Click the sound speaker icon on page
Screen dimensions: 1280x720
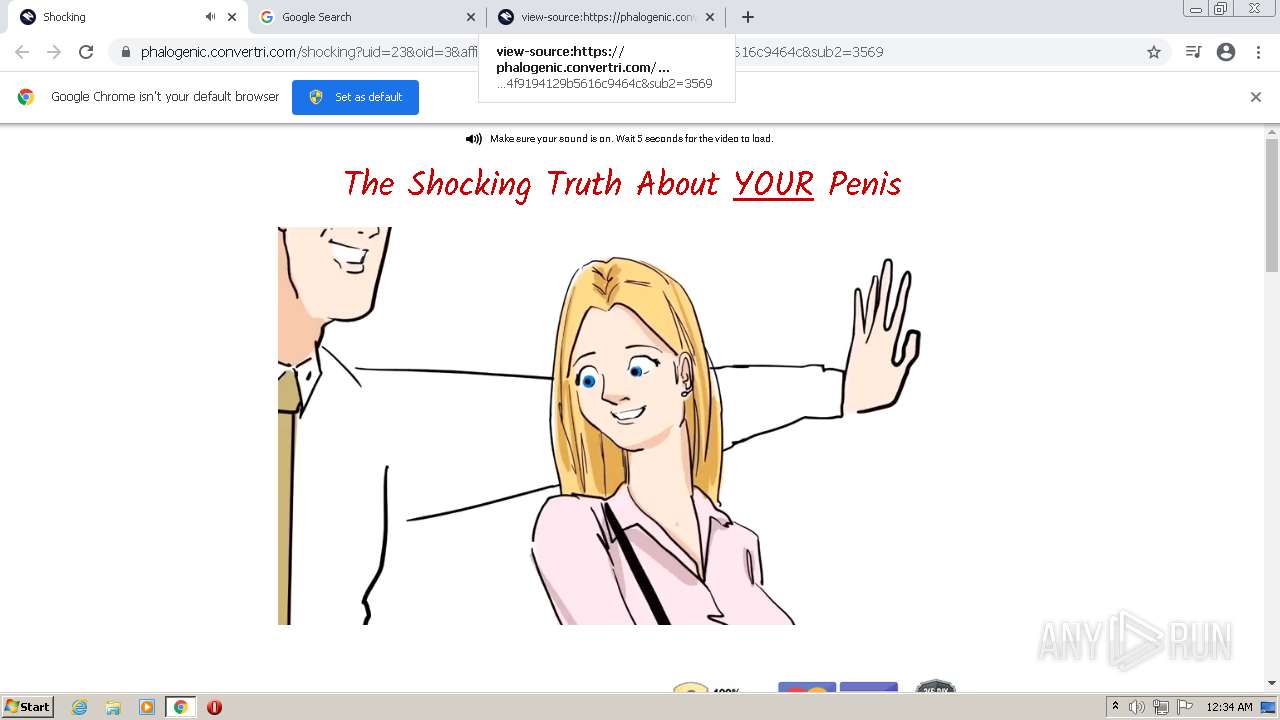tap(474, 139)
